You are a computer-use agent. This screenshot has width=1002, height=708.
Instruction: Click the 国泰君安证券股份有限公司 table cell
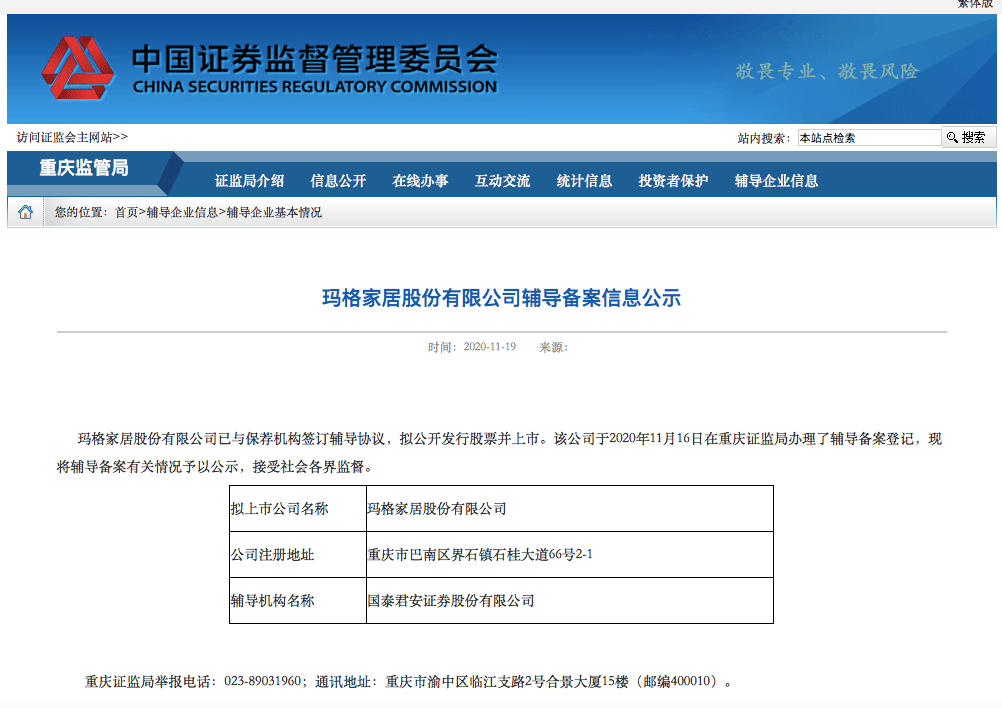pos(451,601)
